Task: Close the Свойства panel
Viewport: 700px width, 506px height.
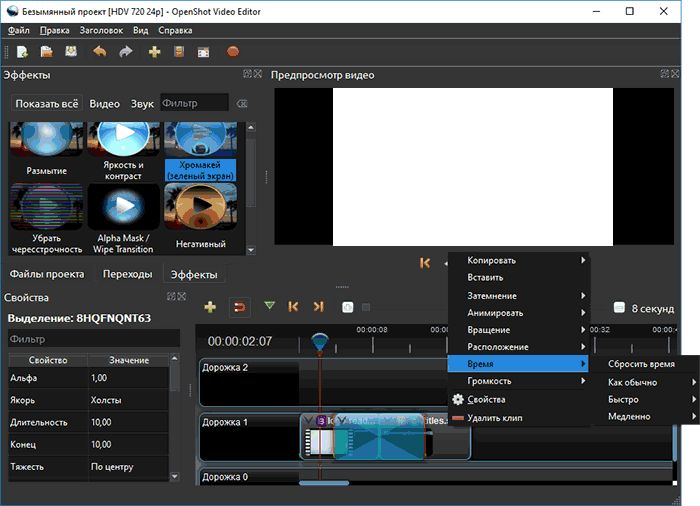Action: [181, 296]
